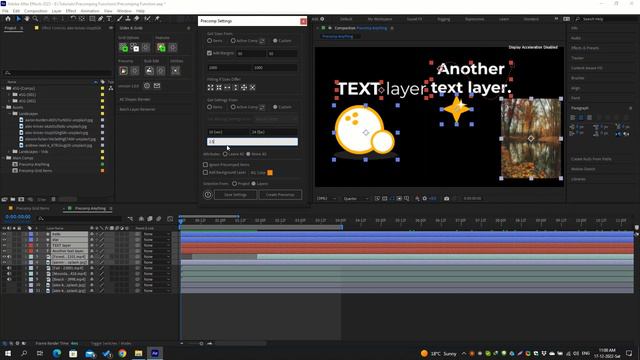
Task: Click the envelope mail icon beside version
Action: click(x=157, y=86)
